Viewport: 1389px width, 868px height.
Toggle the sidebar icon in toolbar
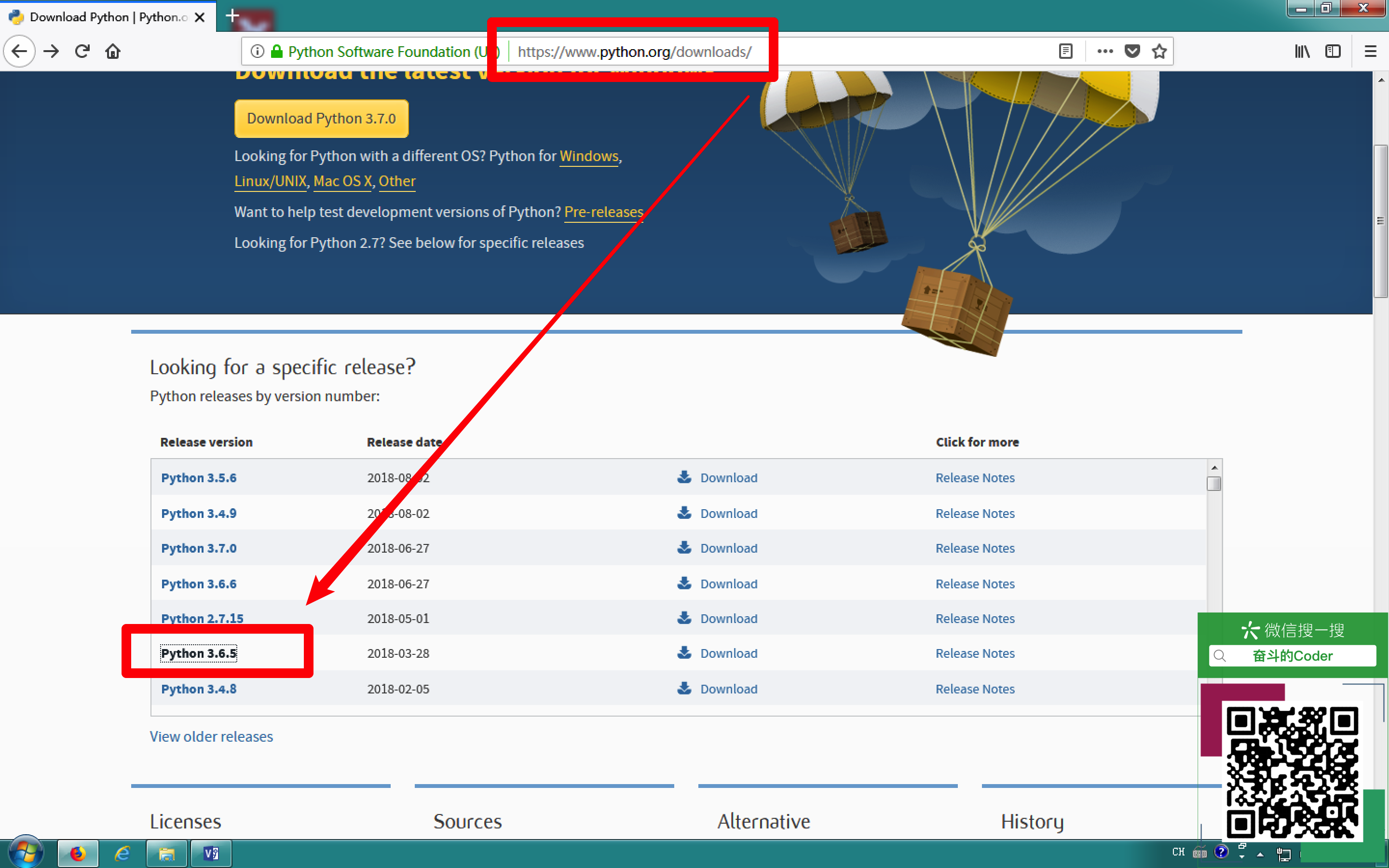click(1333, 51)
